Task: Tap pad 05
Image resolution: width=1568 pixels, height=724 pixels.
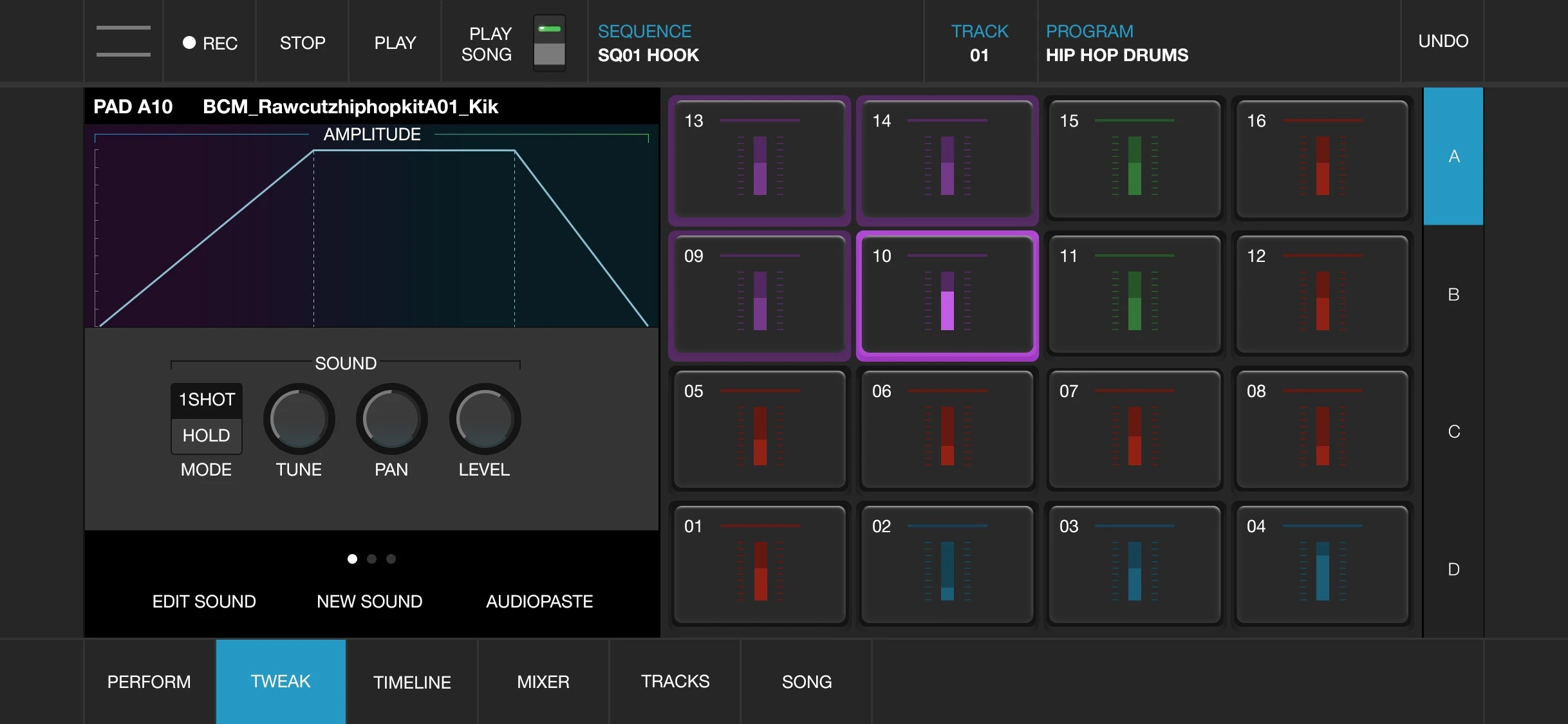Action: pos(760,430)
